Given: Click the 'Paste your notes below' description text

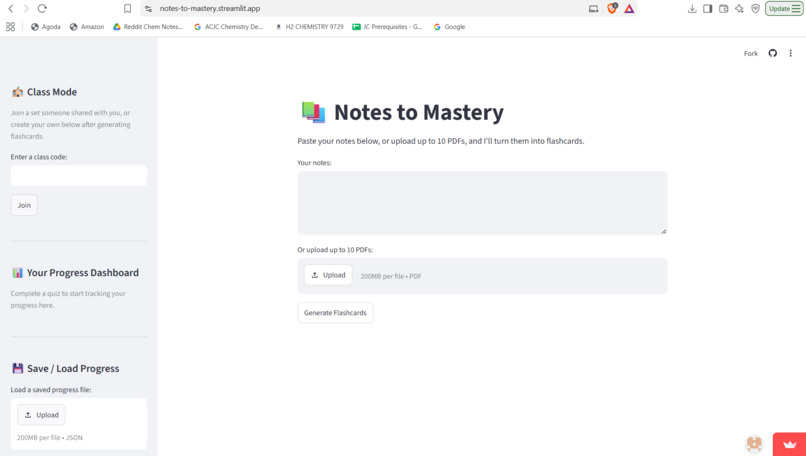Looking at the screenshot, I should 441,141.
